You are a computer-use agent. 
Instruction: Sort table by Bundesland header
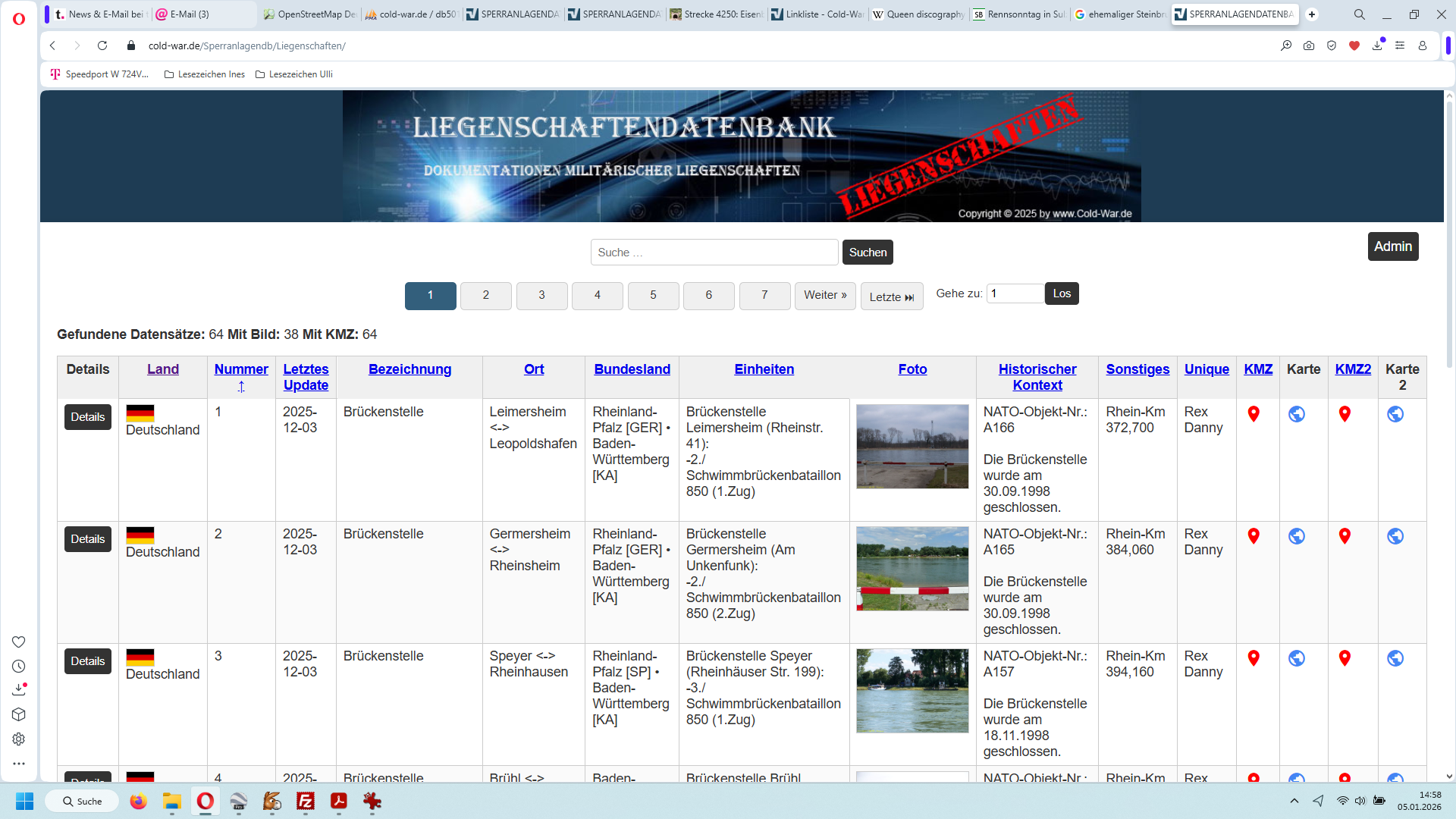point(632,369)
